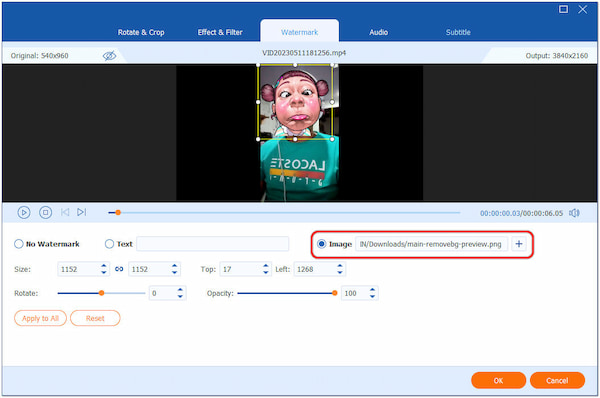The height and width of the screenshot is (398, 600).
Task: Click the top-center watermark resize handle
Action: click(295, 65)
